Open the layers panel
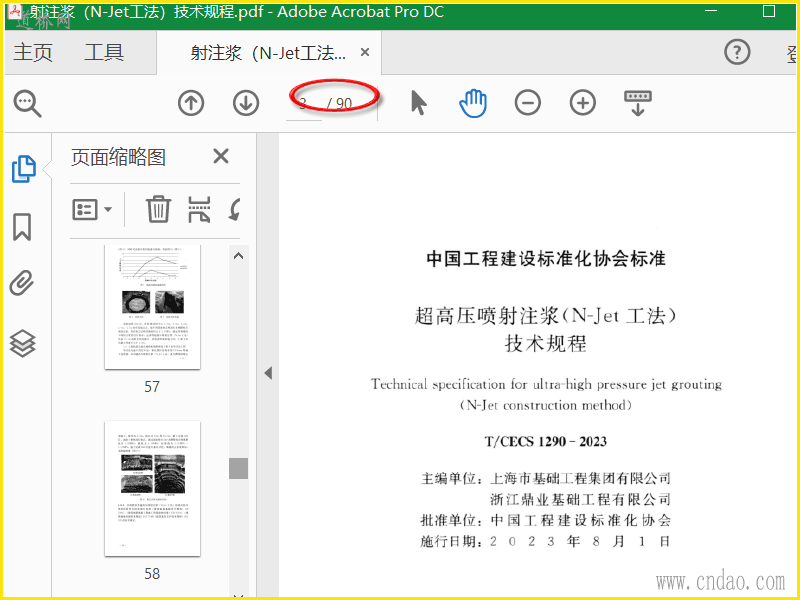This screenshot has width=800, height=600. tap(22, 343)
